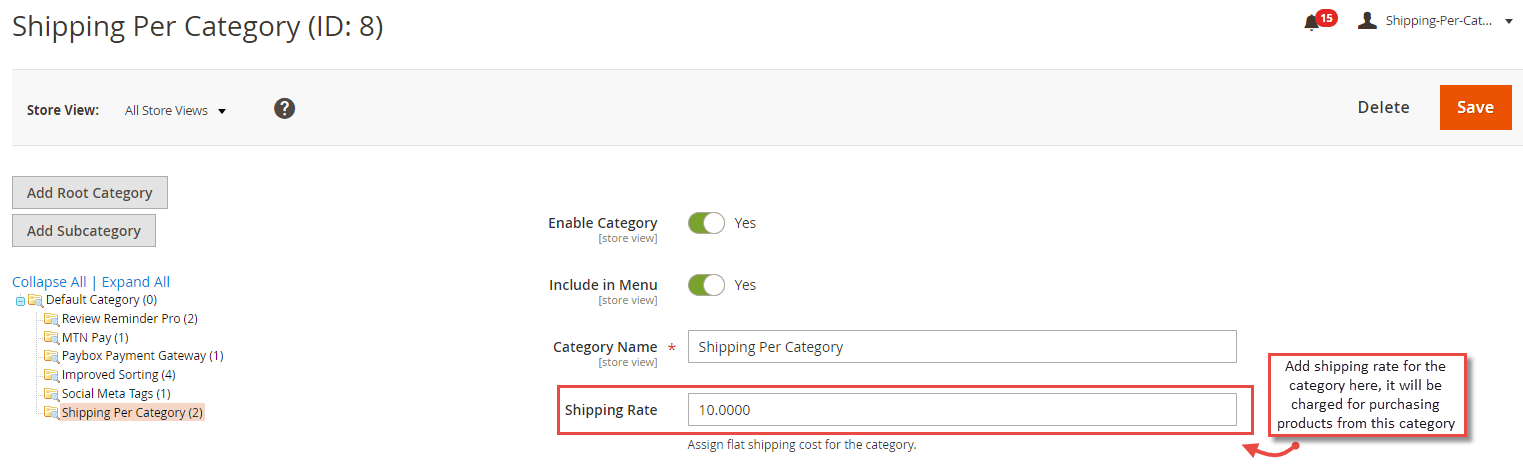Click the Expand All link

tap(136, 282)
